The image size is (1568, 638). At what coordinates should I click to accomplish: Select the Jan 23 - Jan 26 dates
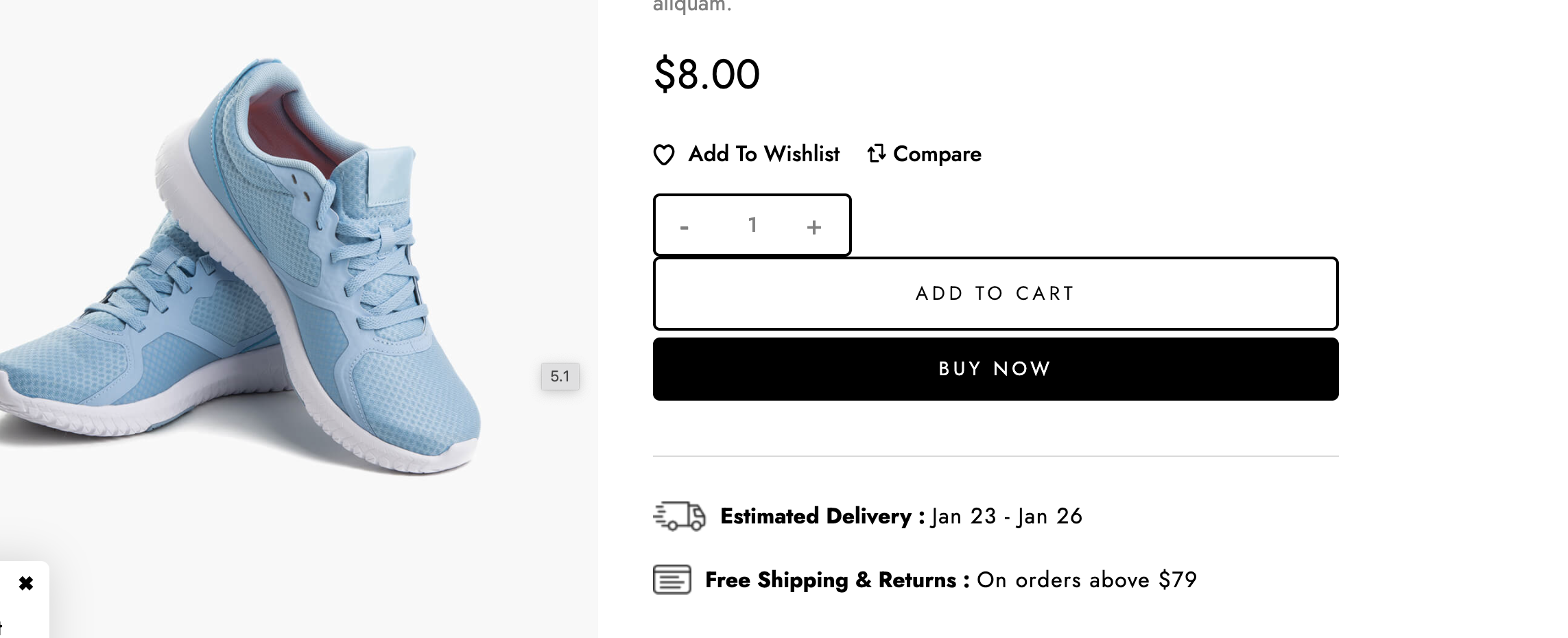(x=1006, y=516)
